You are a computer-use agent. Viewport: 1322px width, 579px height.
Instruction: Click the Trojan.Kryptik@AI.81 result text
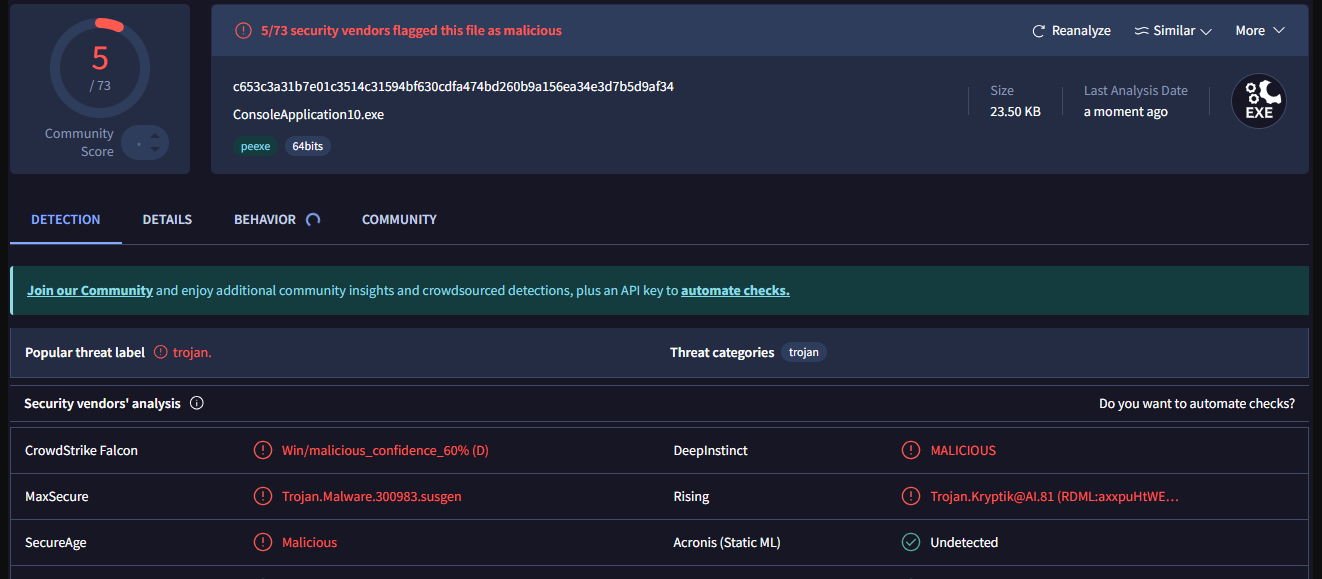click(x=1055, y=497)
